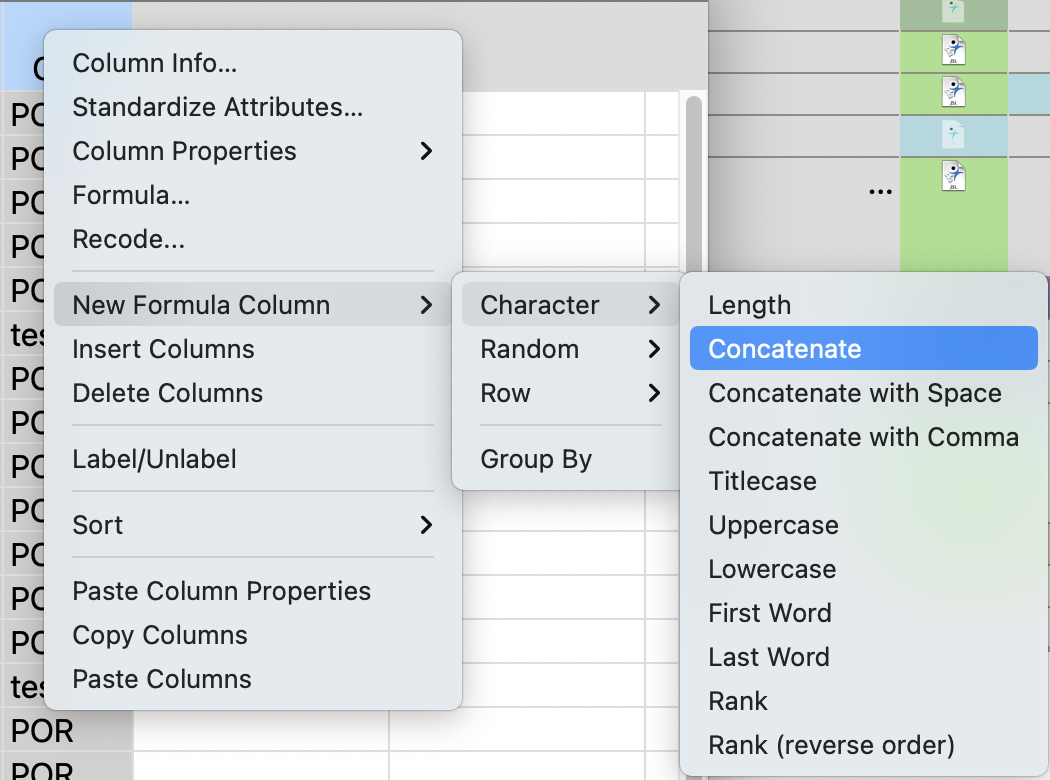1050x780 pixels.
Task: Choose Standardize Attributes… menu entry
Action: click(x=217, y=107)
